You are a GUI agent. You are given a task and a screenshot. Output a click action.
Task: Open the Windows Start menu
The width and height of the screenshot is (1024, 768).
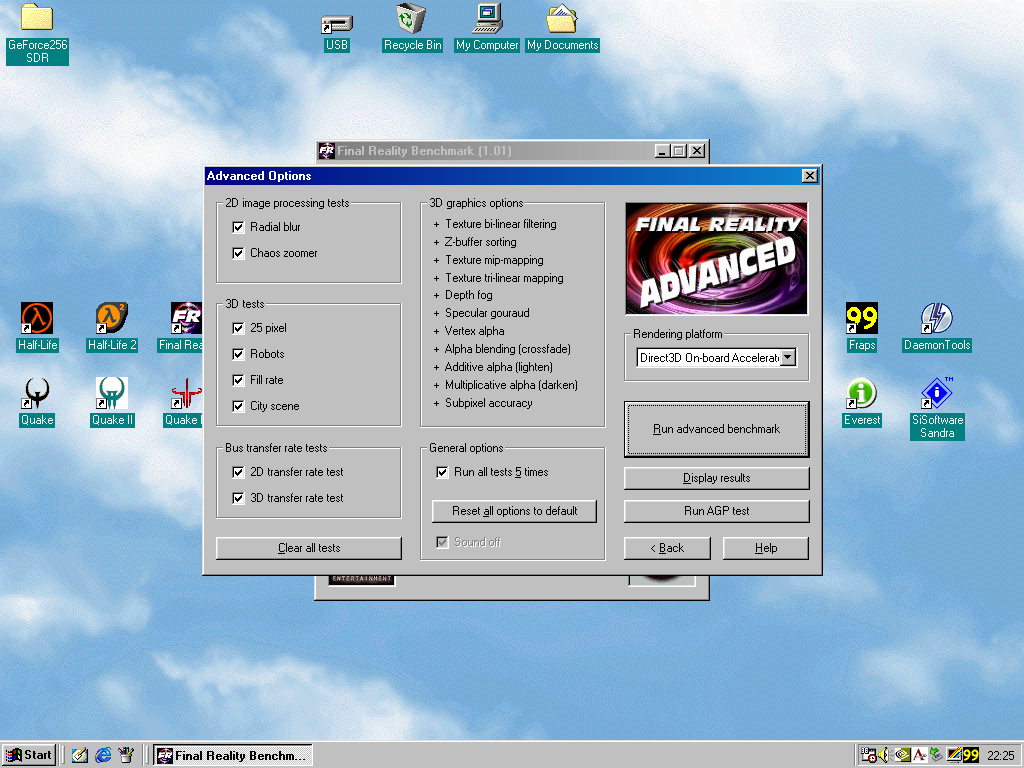(x=29, y=755)
